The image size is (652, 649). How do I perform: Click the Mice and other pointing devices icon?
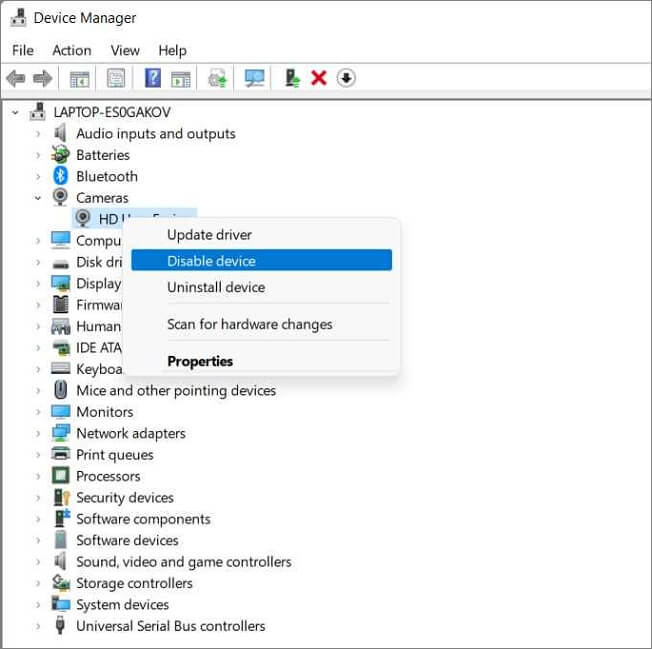tap(61, 390)
